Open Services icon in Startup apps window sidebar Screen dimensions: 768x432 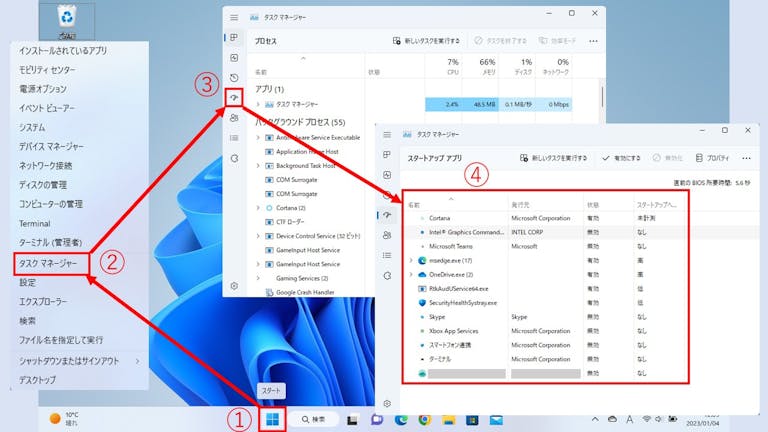[x=387, y=276]
